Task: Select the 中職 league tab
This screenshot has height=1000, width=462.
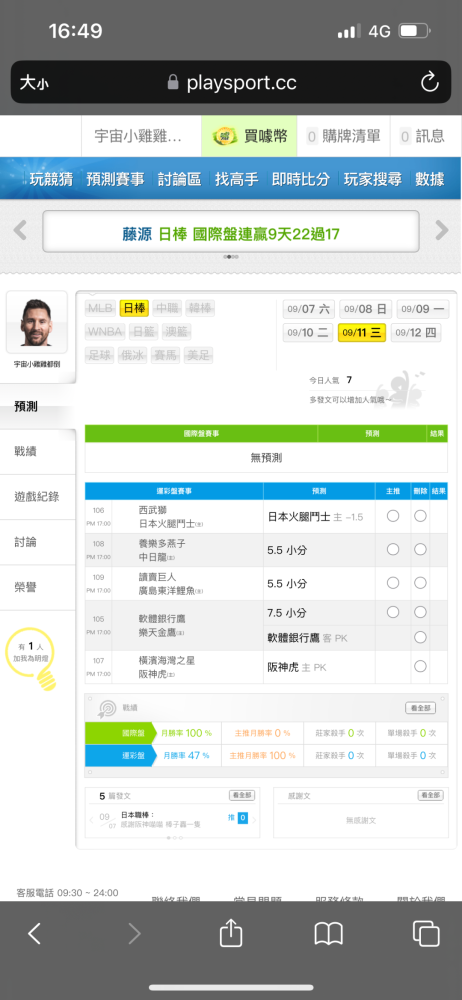Action: 167,309
